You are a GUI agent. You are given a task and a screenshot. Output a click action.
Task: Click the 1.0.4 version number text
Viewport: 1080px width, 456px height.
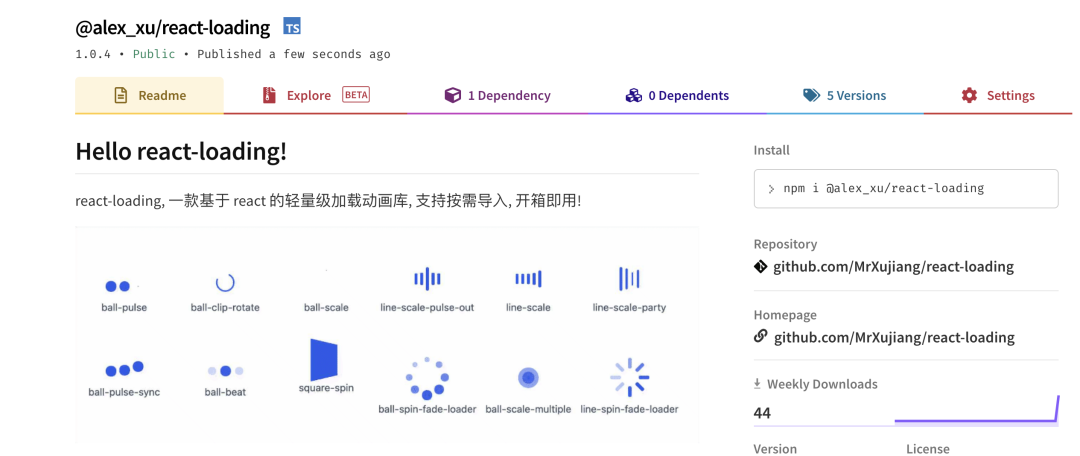[x=93, y=54]
